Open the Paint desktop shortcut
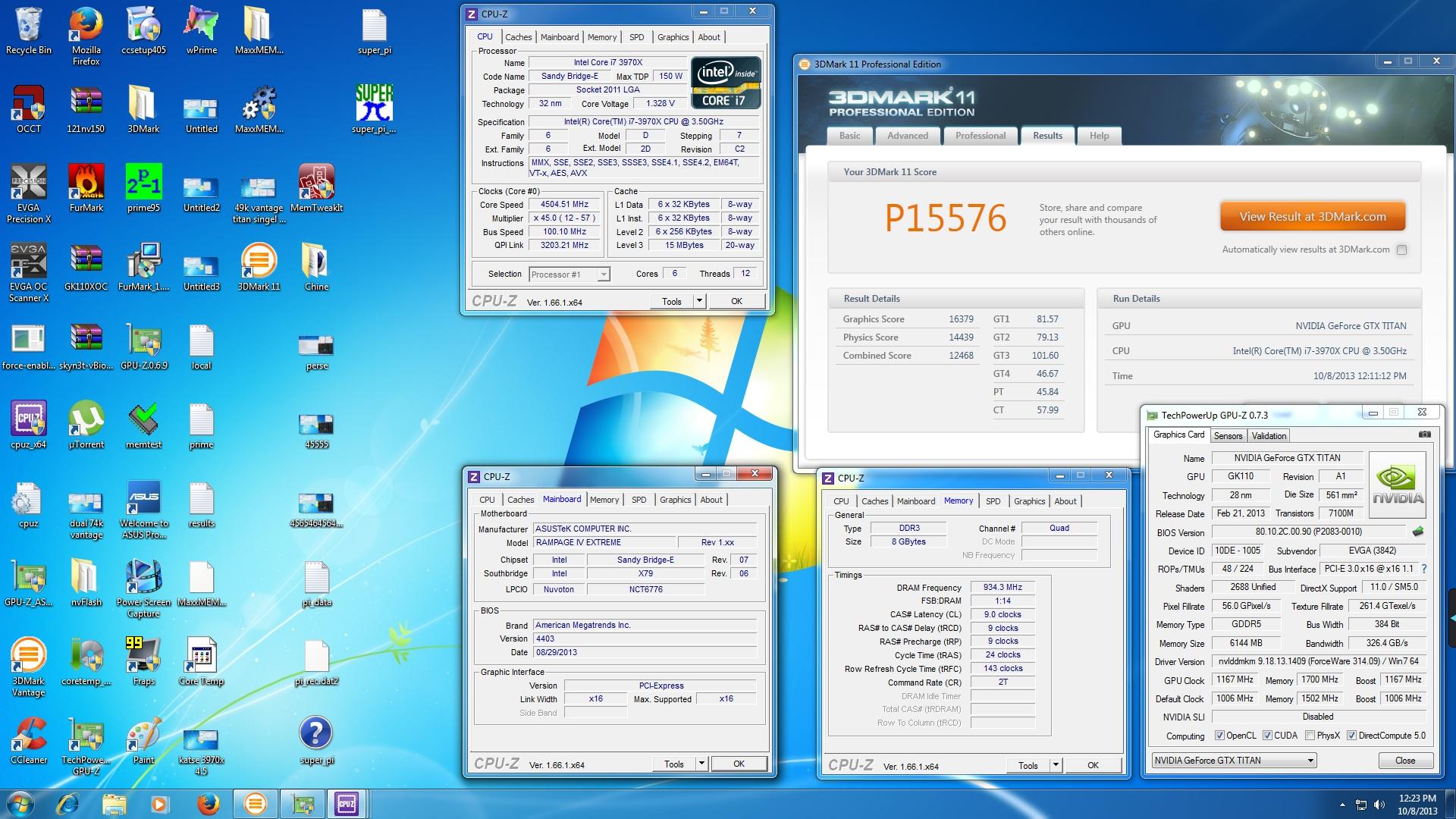Image resolution: width=1456 pixels, height=819 pixels. coord(143,741)
